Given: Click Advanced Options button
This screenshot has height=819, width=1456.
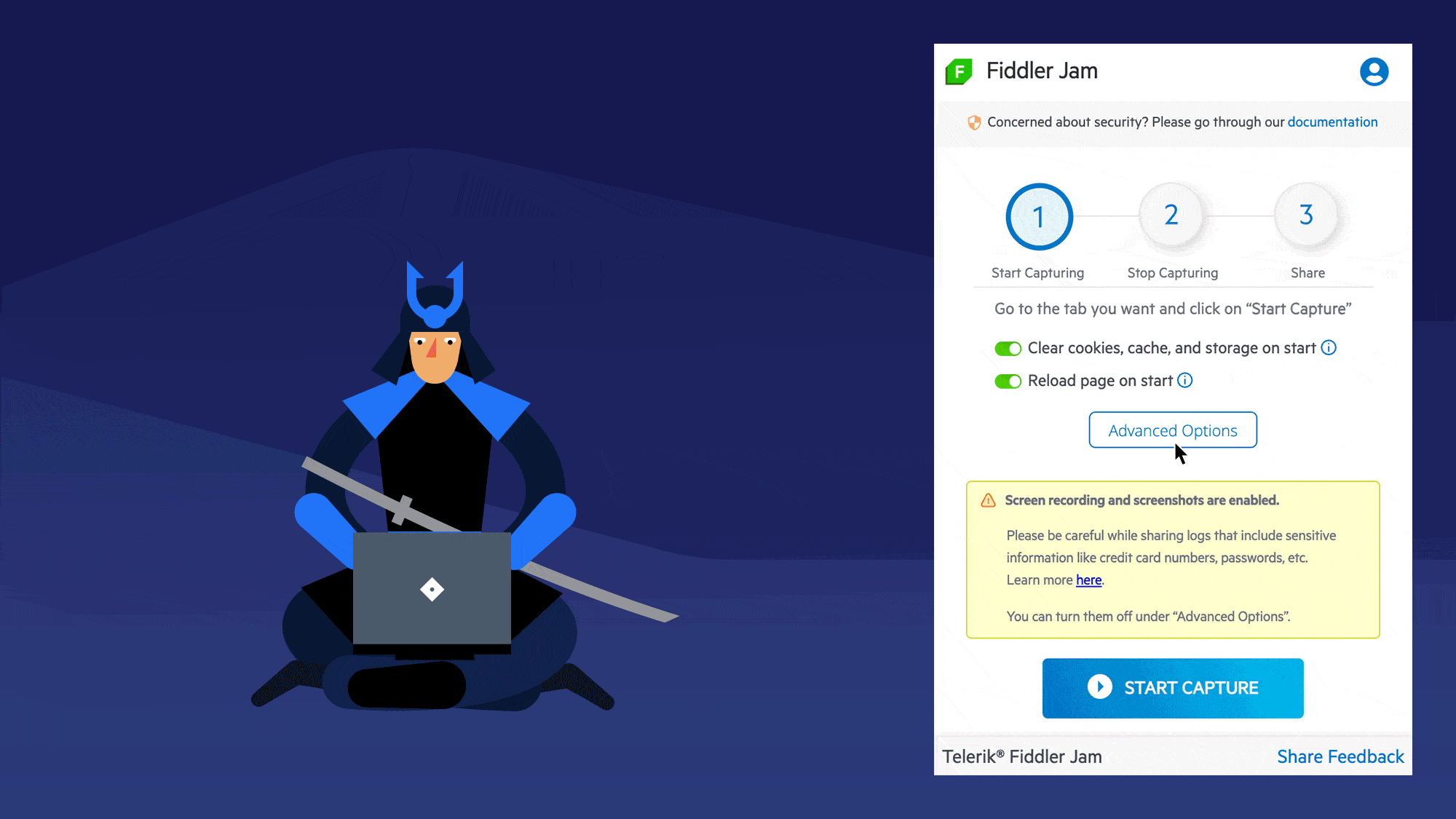Looking at the screenshot, I should point(1172,430).
